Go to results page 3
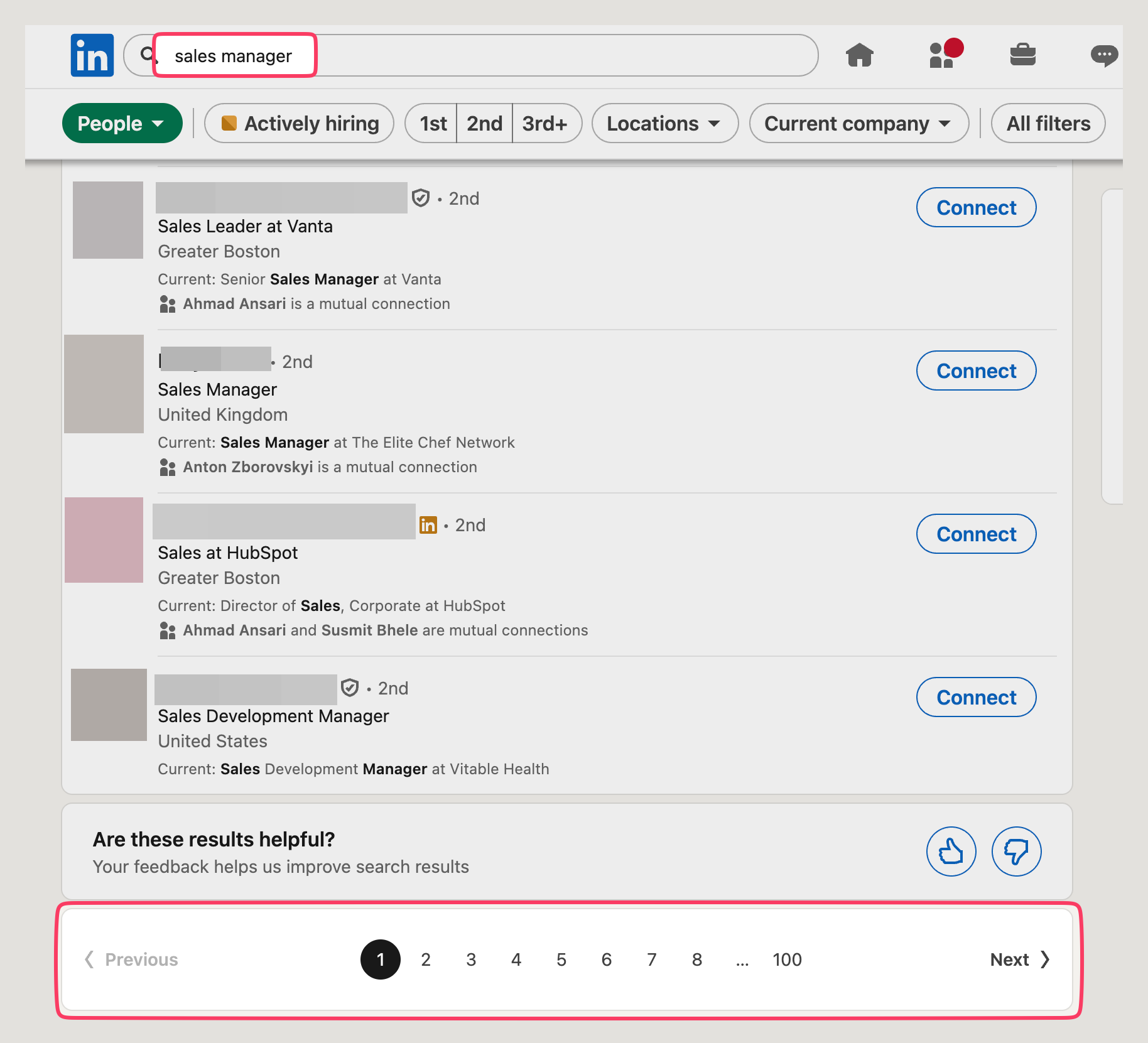This screenshot has width=1148, height=1043. [x=471, y=959]
